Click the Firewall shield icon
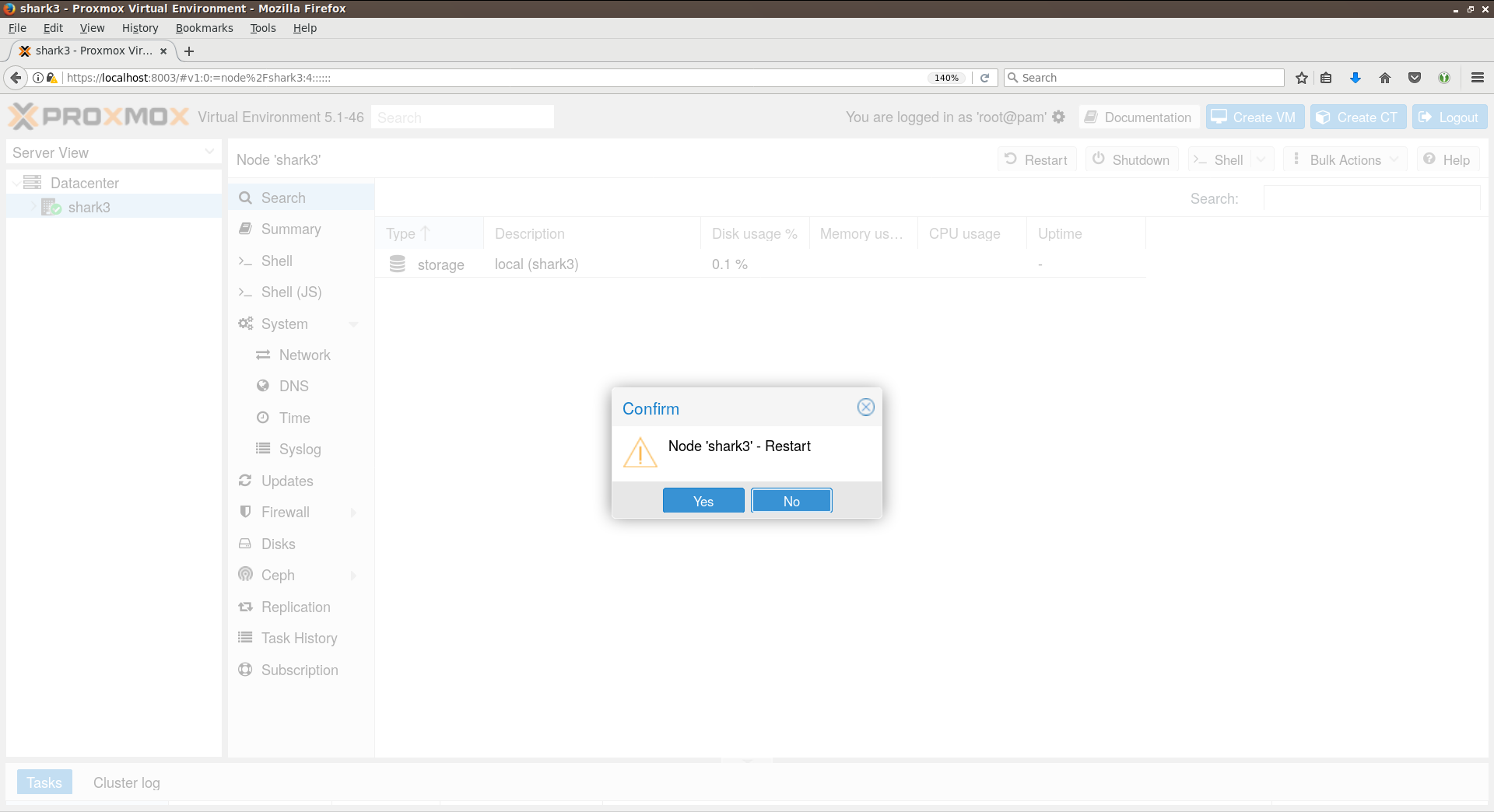Screen dimensions: 1494x812 coord(245,512)
